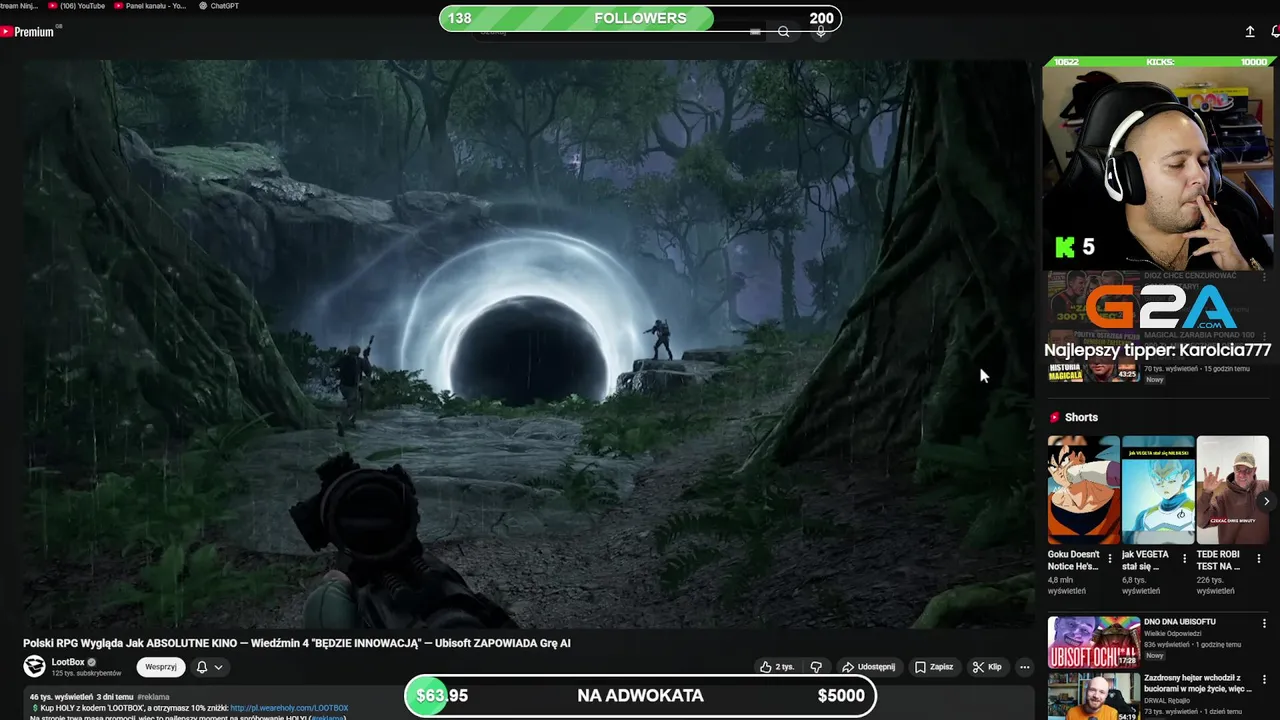This screenshot has width=1280, height=720.
Task: Open the LootBox channel avatar
Action: point(35,666)
